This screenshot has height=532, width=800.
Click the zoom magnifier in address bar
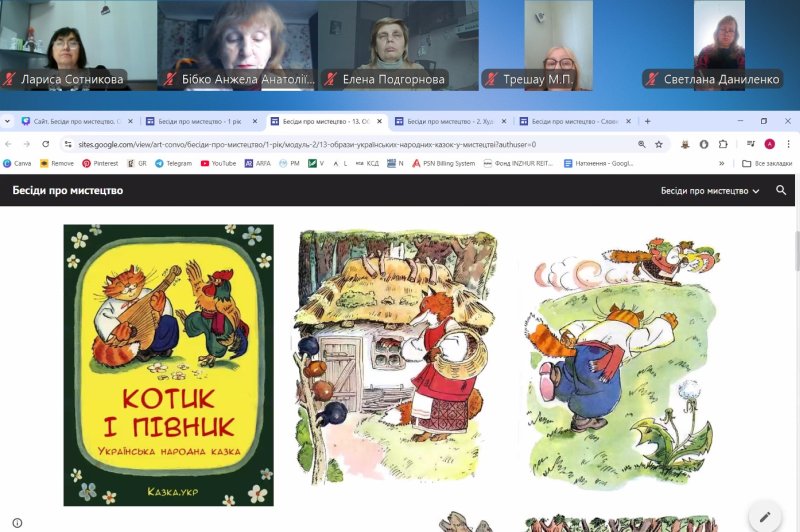(642, 144)
